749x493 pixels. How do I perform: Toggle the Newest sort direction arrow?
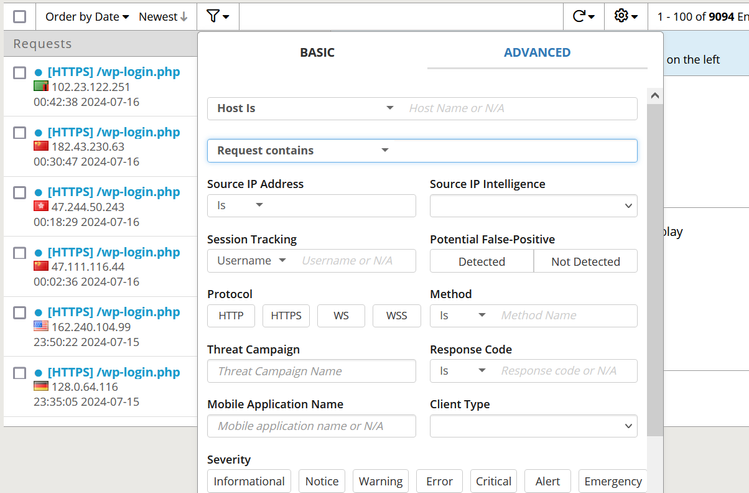(x=184, y=17)
